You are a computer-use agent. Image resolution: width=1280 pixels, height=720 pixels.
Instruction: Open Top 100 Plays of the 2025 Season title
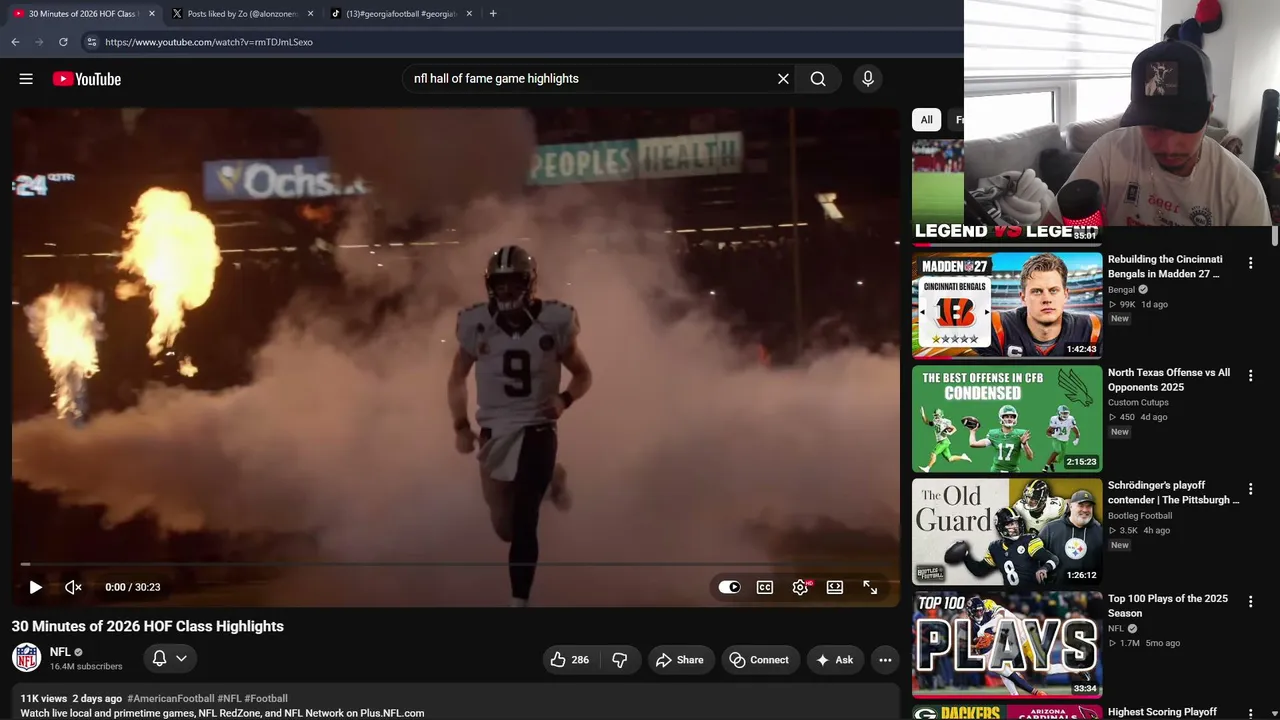coord(1168,606)
